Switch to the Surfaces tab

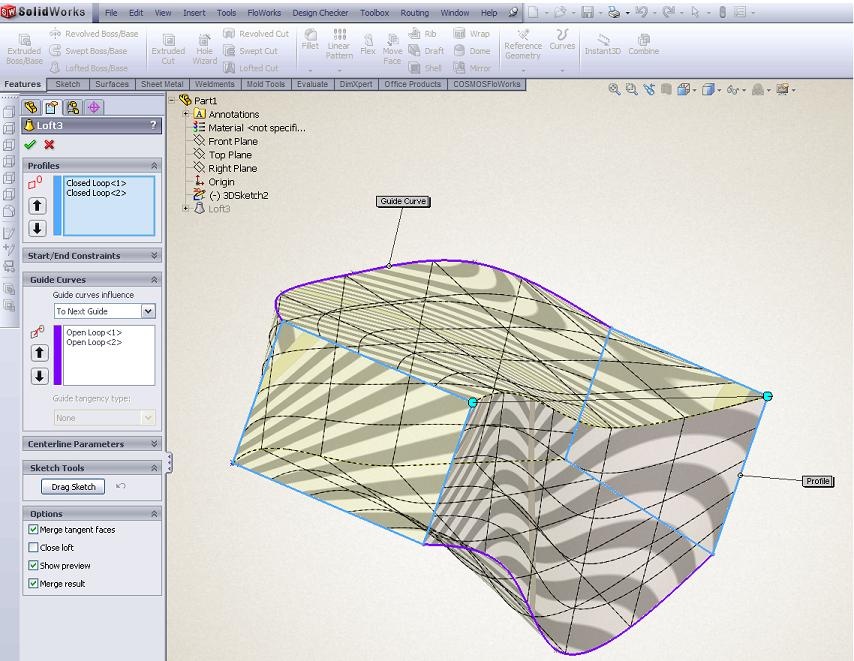click(112, 85)
